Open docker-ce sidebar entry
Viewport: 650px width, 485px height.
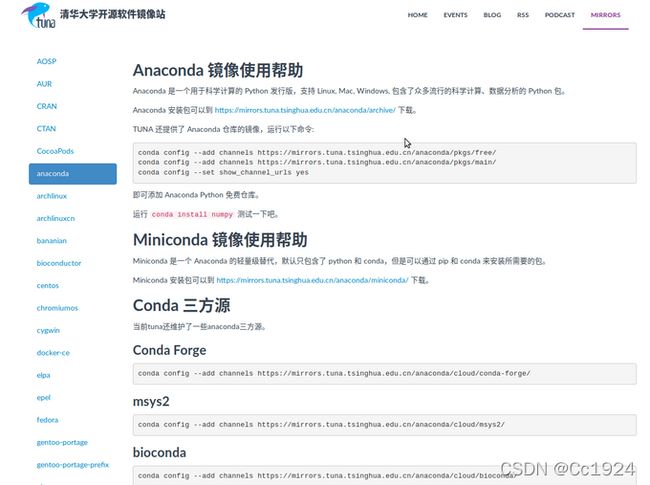(x=53, y=353)
